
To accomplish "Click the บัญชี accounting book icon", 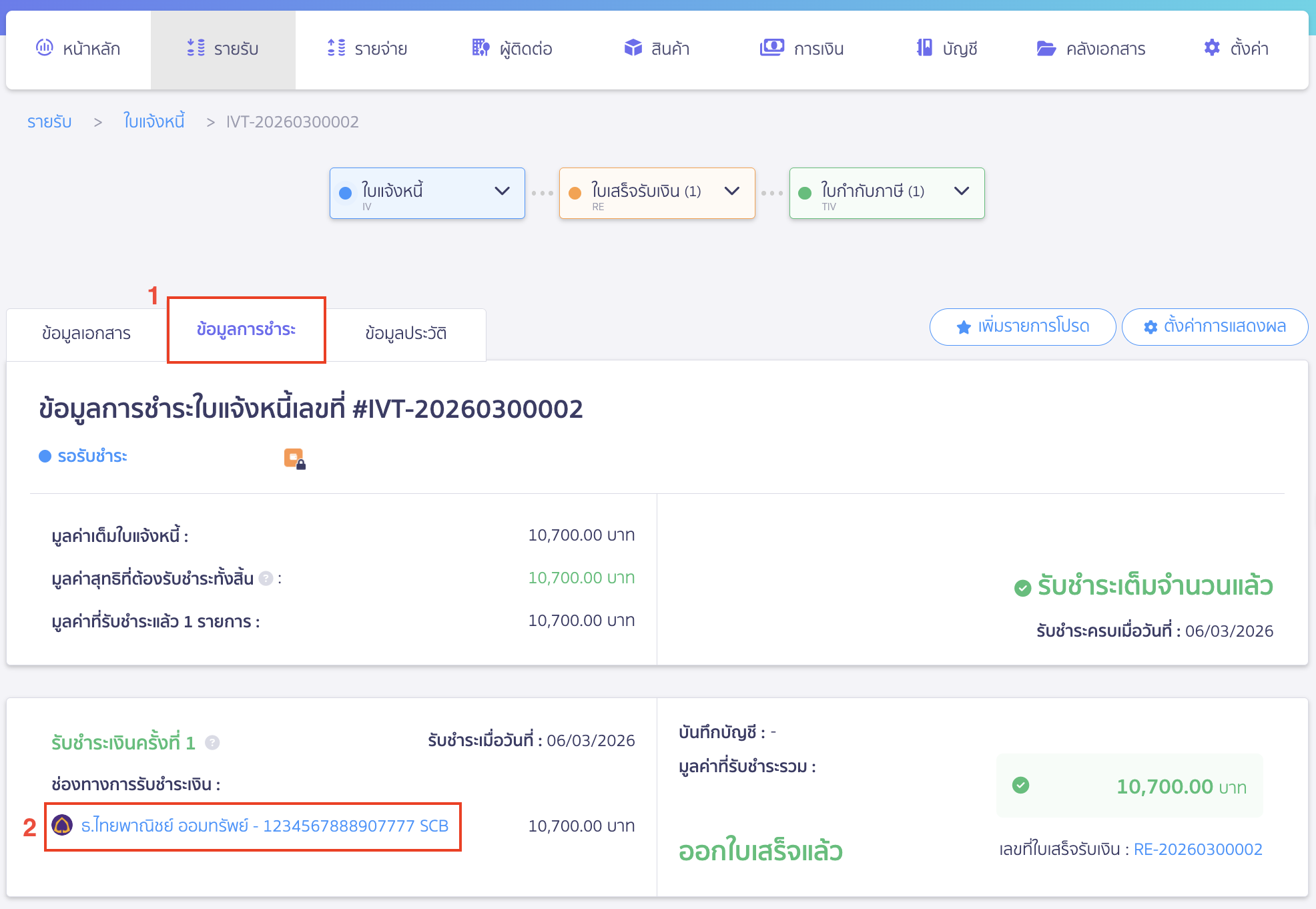I will [x=924, y=48].
